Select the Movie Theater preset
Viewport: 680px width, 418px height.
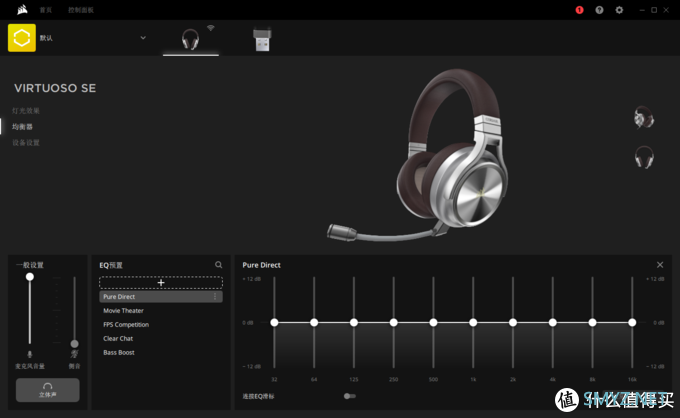click(123, 310)
